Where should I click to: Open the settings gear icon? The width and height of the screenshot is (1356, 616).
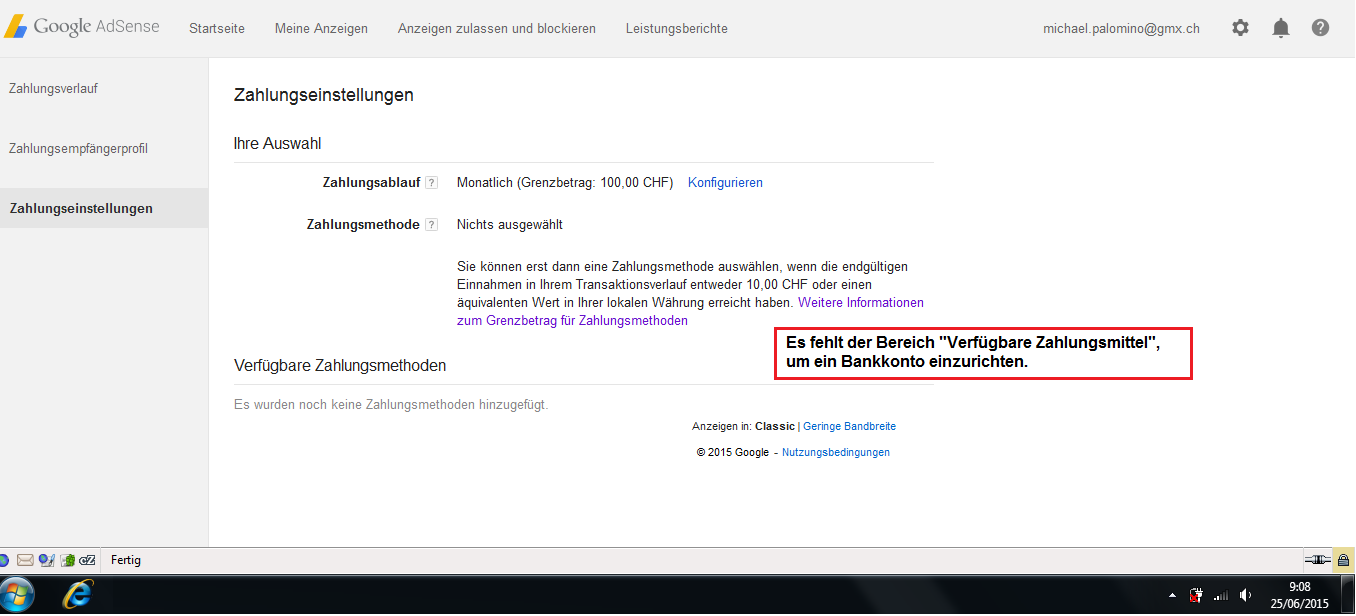click(x=1240, y=28)
